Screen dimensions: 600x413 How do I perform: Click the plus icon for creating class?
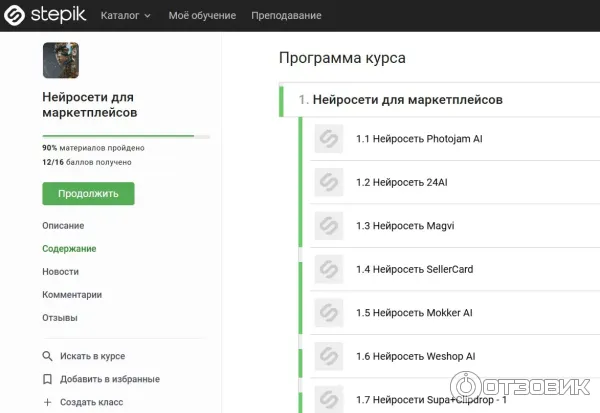point(47,402)
